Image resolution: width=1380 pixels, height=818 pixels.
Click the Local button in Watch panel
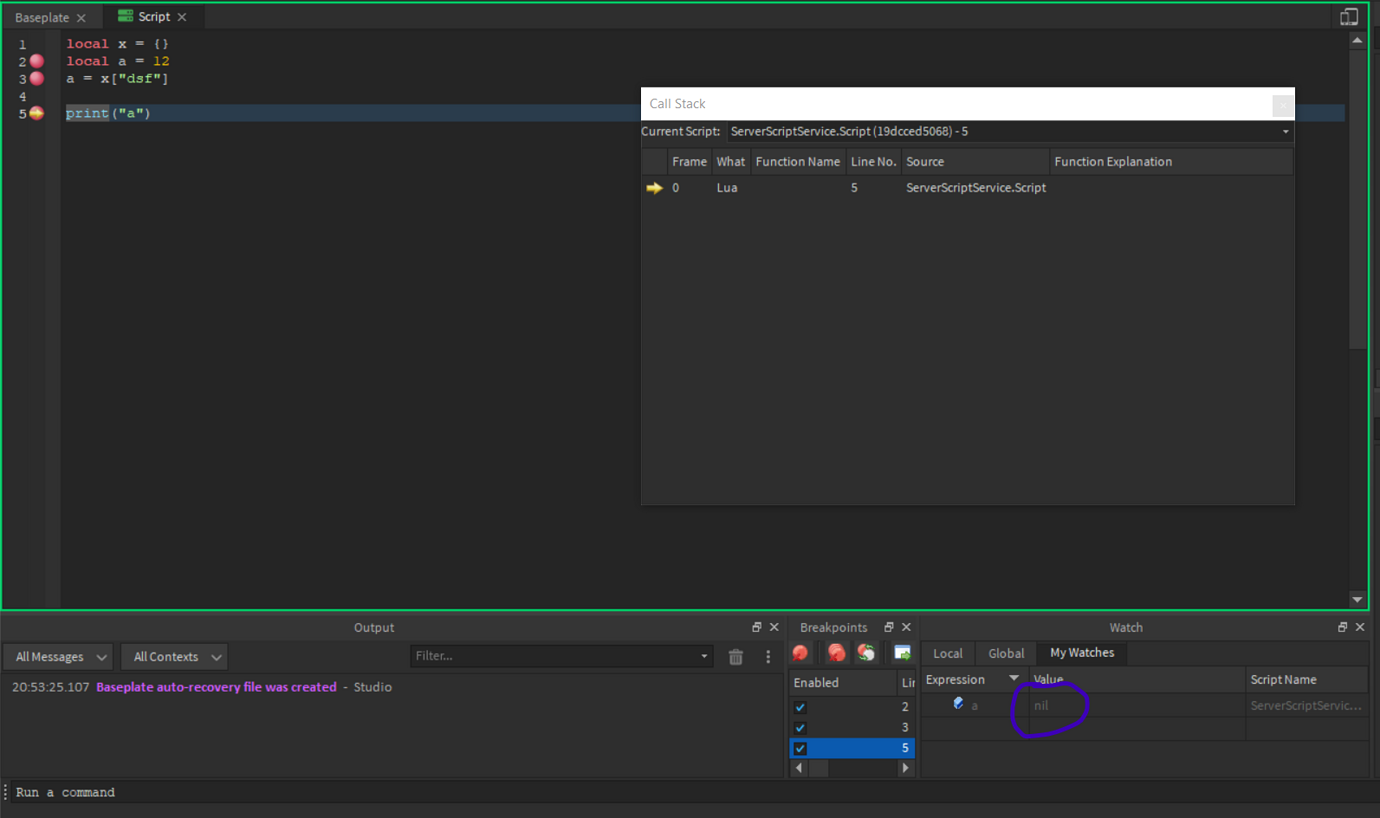pyautogui.click(x=947, y=652)
